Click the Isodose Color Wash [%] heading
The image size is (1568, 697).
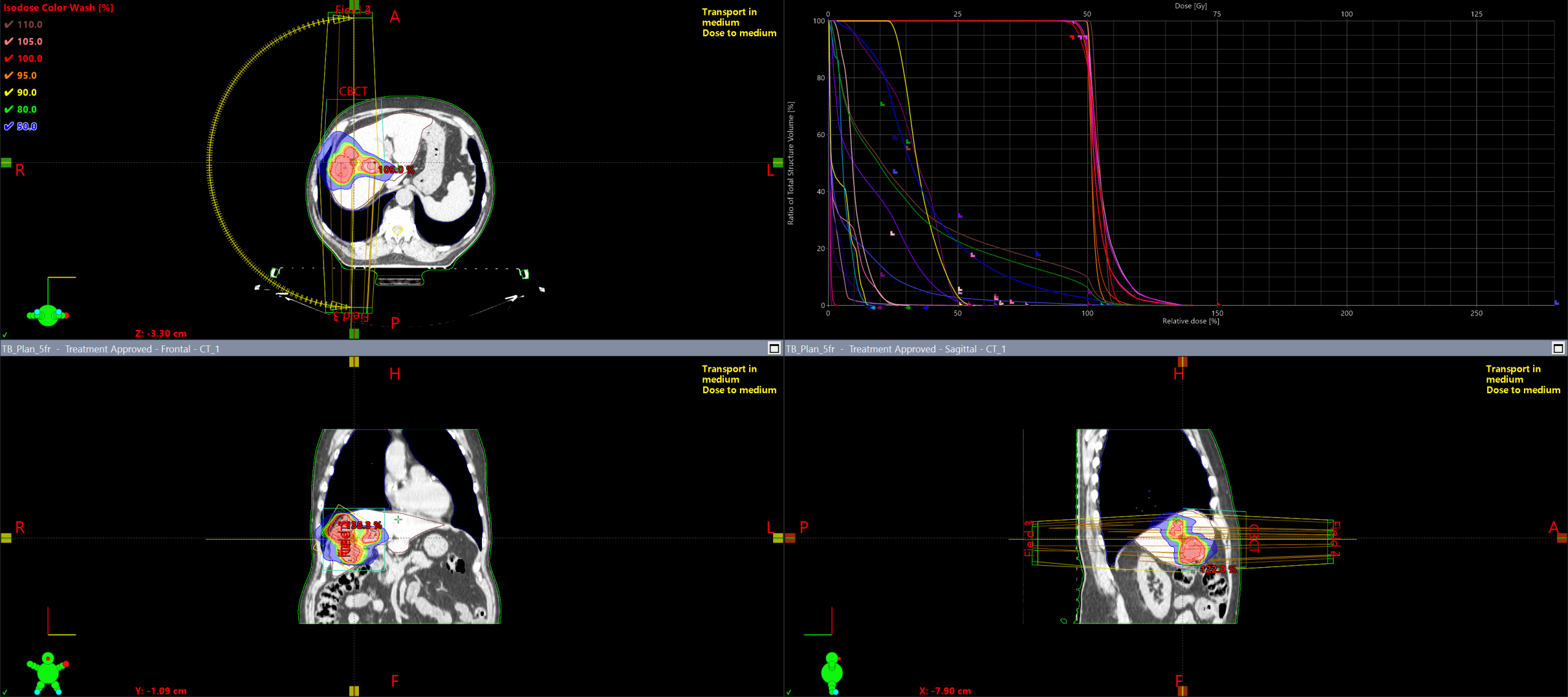(x=59, y=8)
